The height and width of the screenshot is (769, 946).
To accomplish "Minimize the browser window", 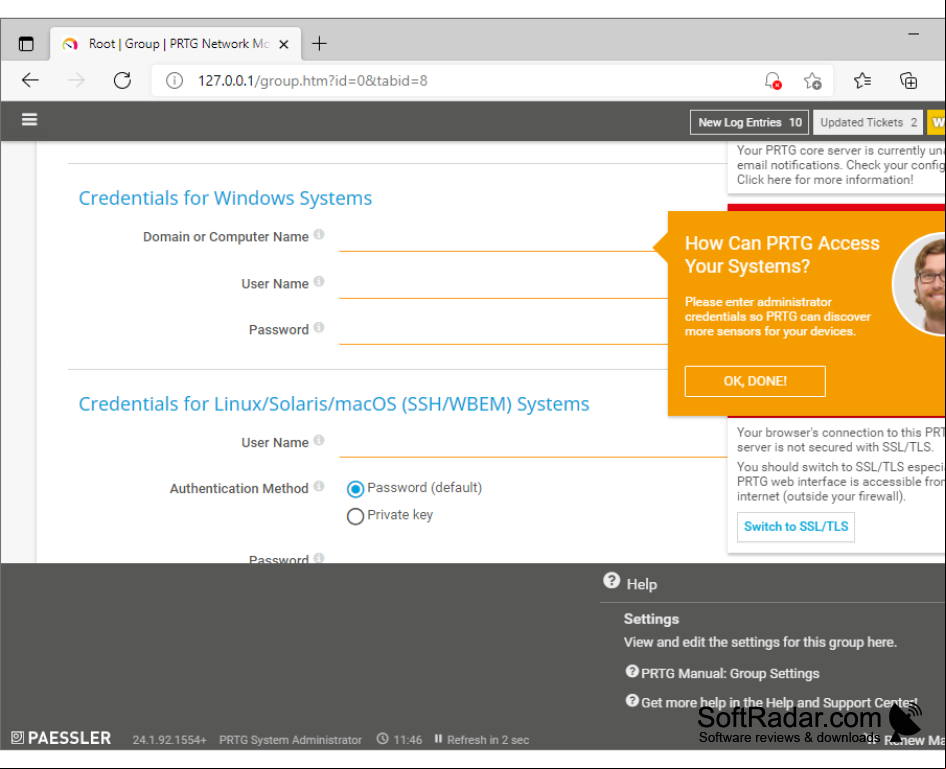I will 913,34.
